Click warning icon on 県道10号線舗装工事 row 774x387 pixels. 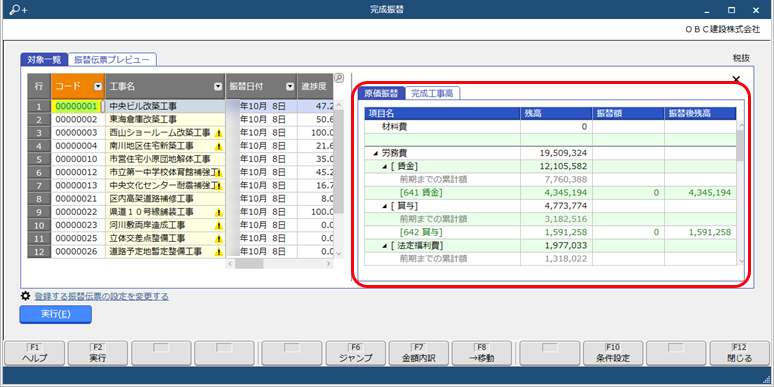click(219, 213)
